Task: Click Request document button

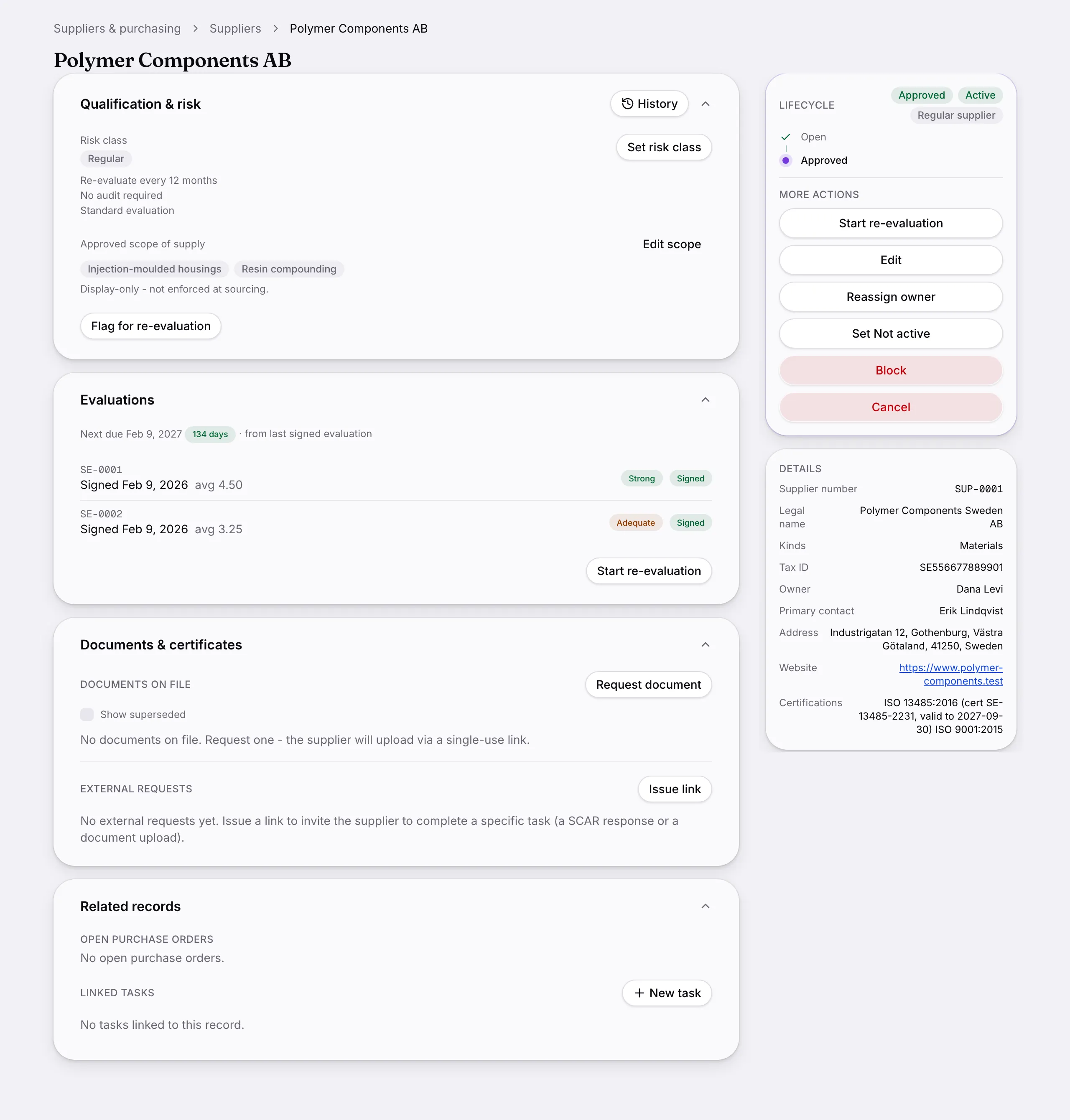Action: (649, 684)
